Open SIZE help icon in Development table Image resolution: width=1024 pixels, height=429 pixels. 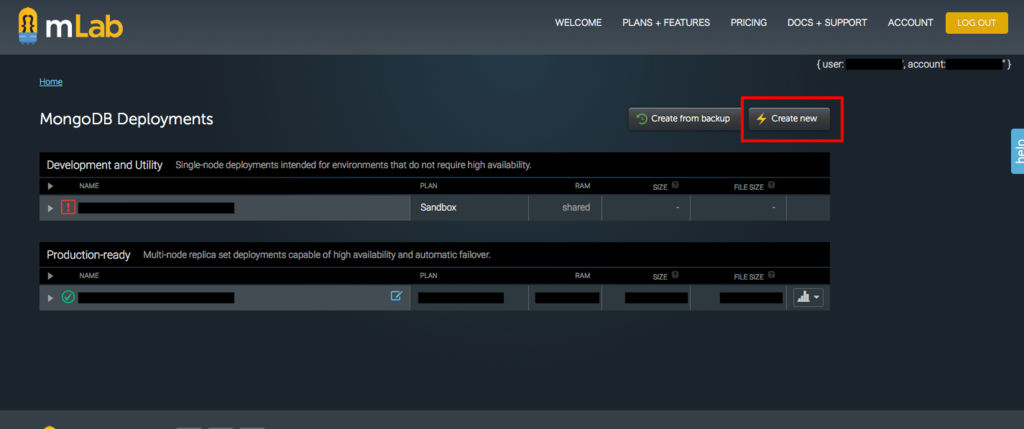675,185
